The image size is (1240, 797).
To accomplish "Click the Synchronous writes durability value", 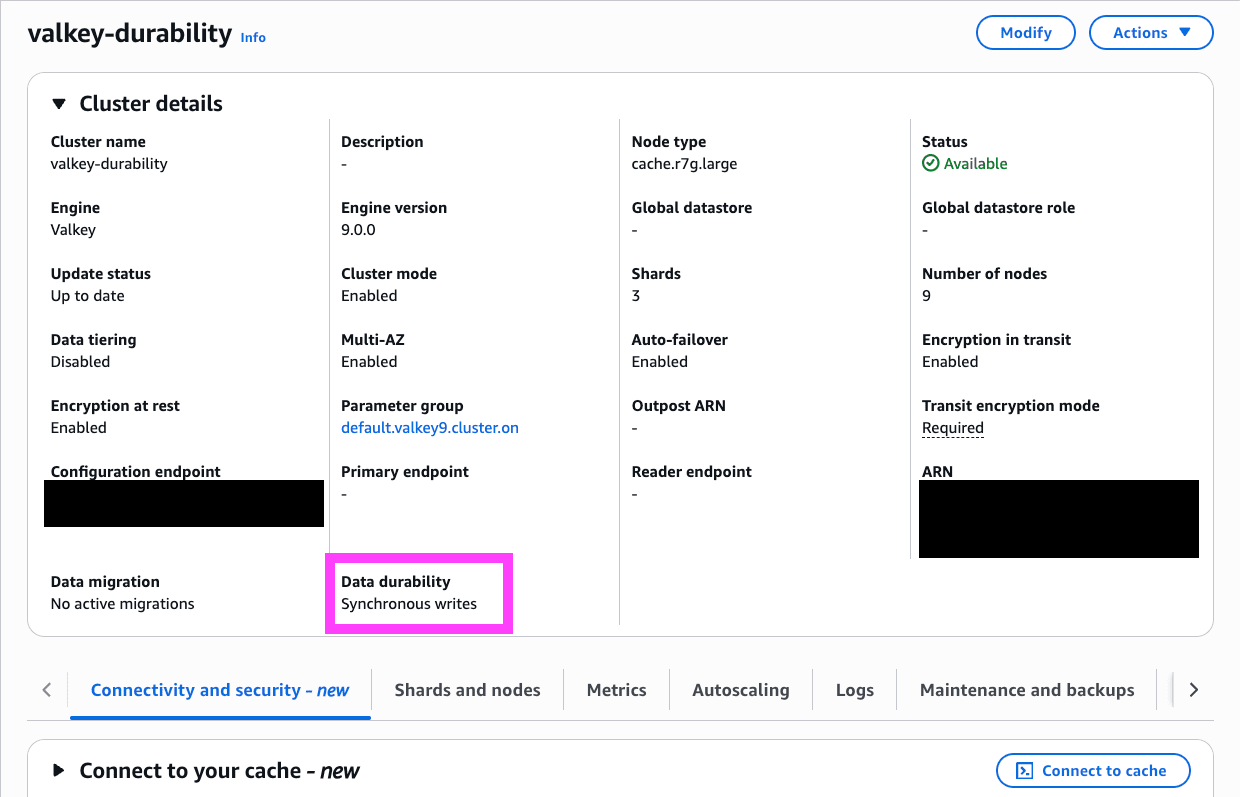I will [x=409, y=604].
